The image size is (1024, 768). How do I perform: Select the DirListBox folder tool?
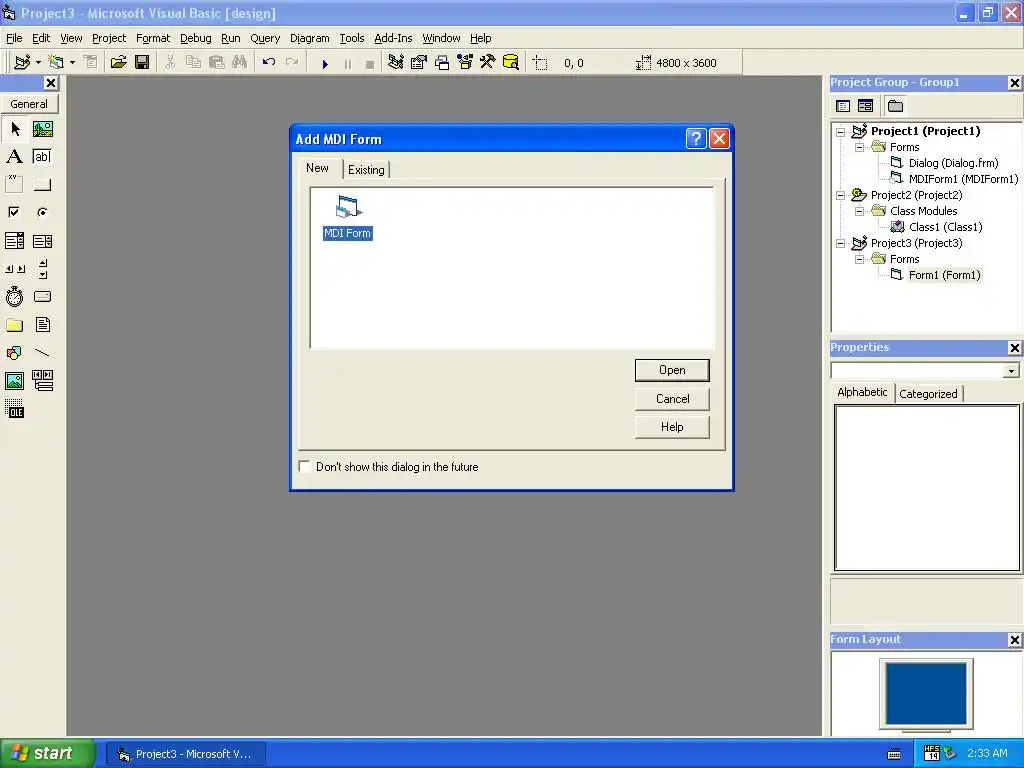[x=14, y=325]
